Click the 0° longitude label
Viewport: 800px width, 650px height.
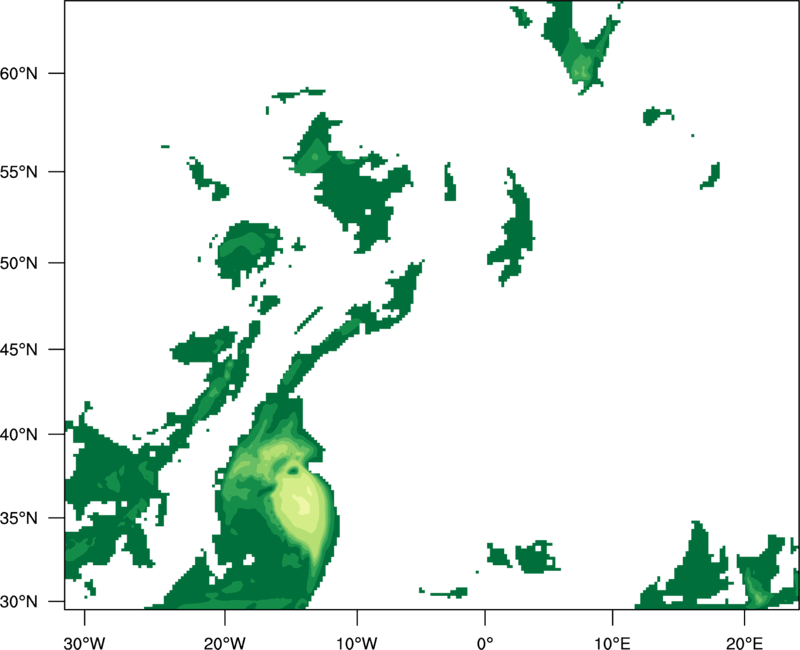click(x=485, y=643)
